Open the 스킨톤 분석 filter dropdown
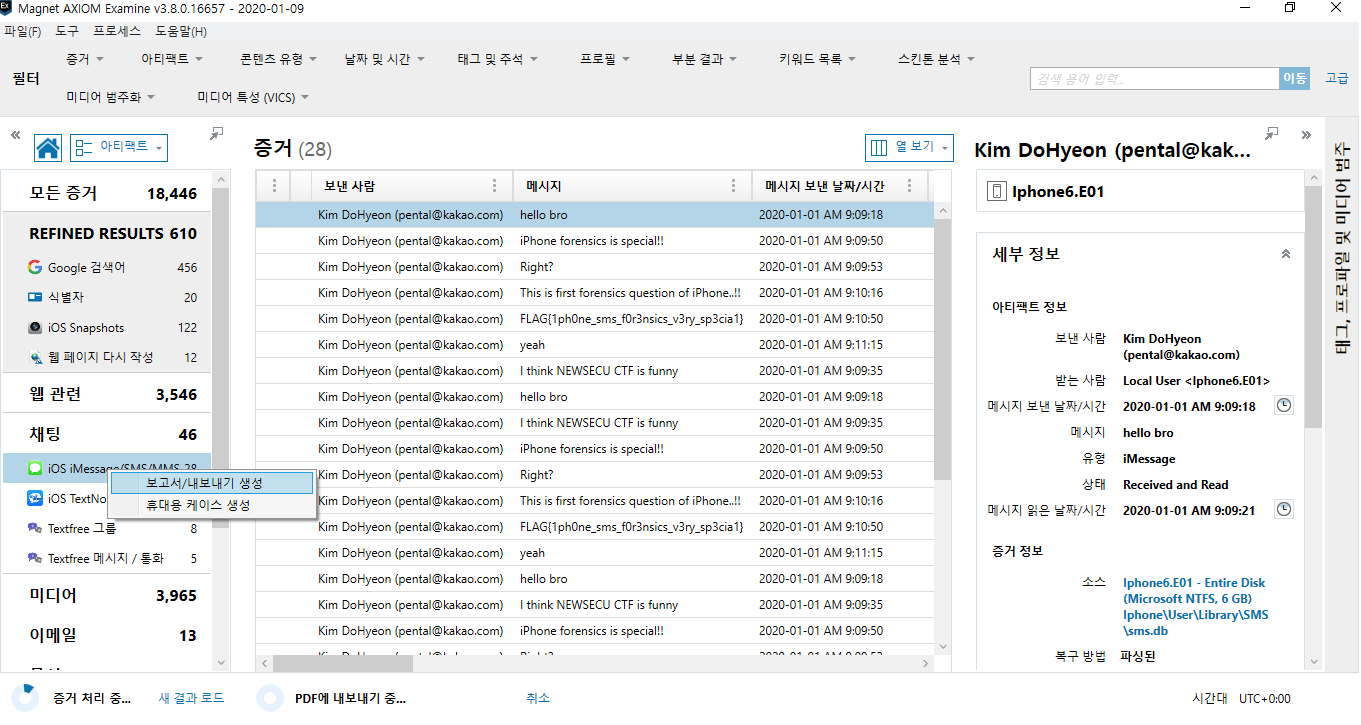Image resolution: width=1361 pixels, height=725 pixels. tap(936, 59)
